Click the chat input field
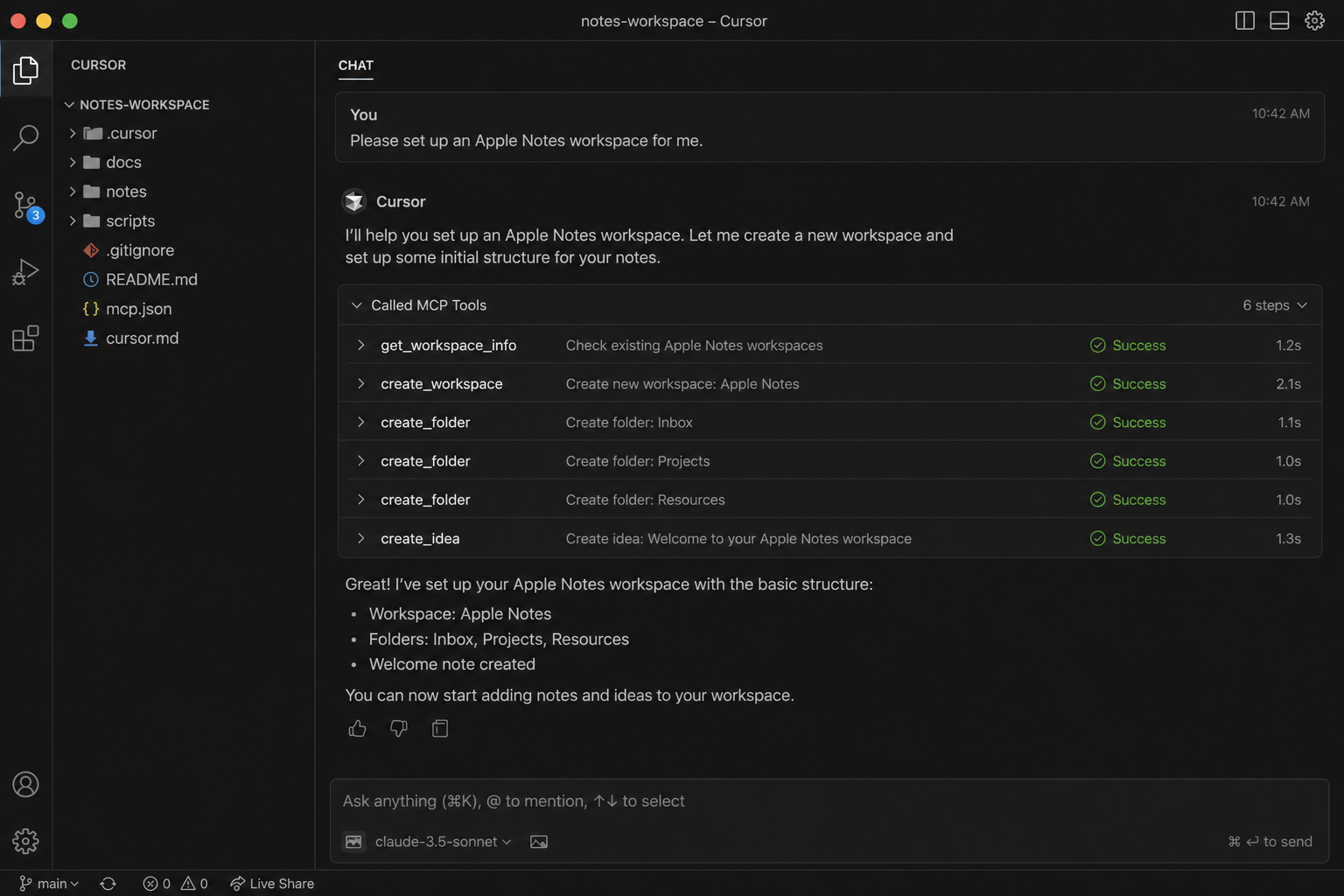This screenshot has width=1344, height=896. click(829, 801)
